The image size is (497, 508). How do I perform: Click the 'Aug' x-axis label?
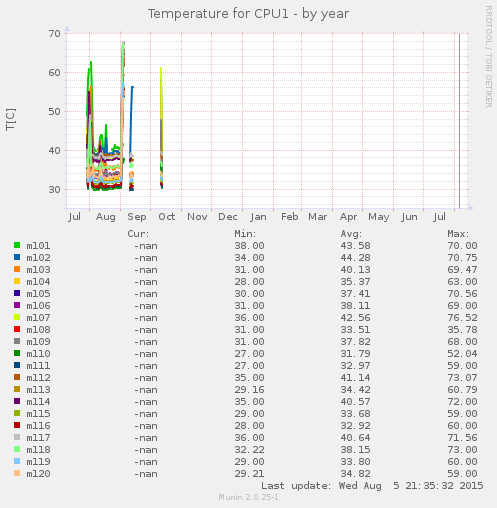coord(106,217)
